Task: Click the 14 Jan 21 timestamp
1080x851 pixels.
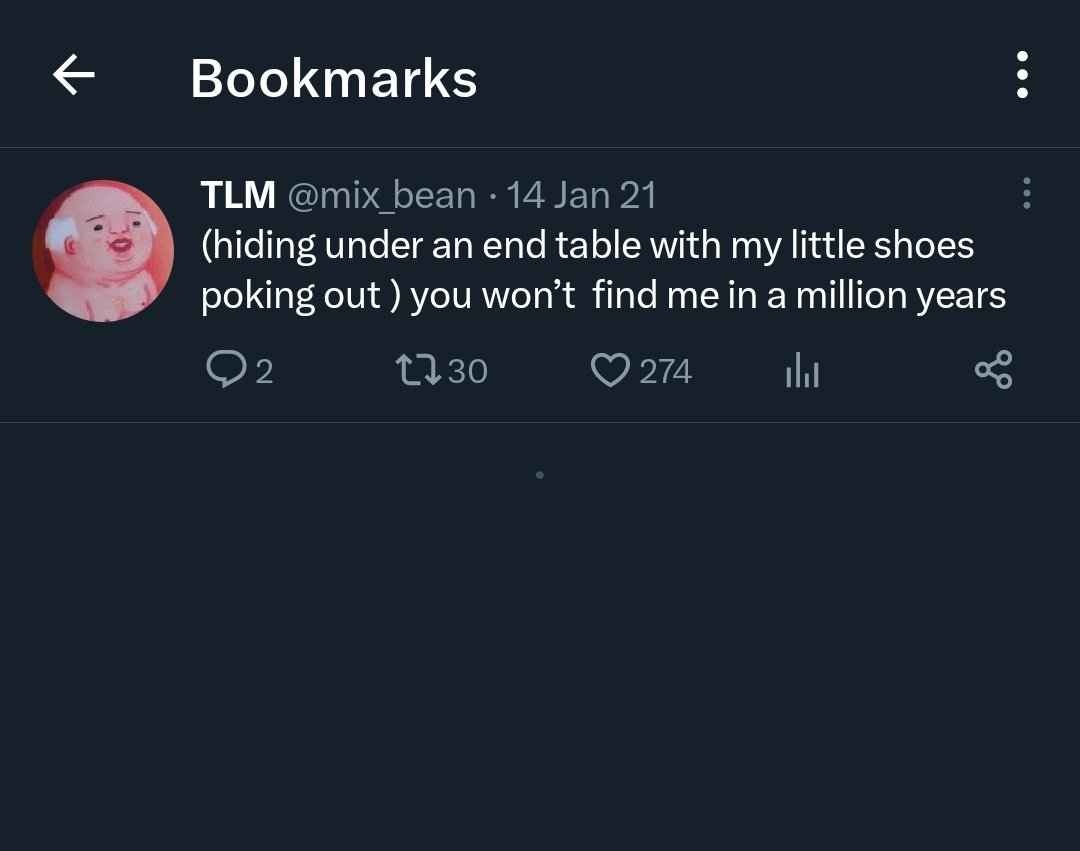Action: pos(581,195)
